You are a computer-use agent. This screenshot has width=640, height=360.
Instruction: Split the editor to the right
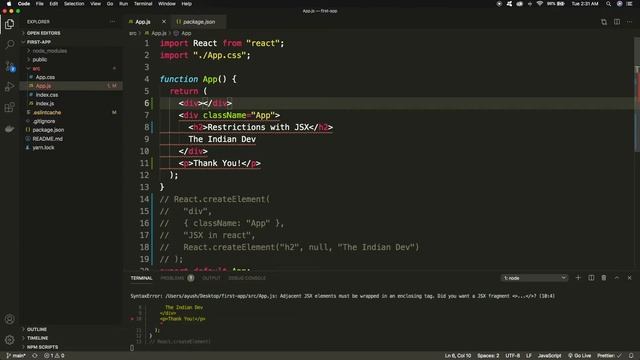coord(617,22)
